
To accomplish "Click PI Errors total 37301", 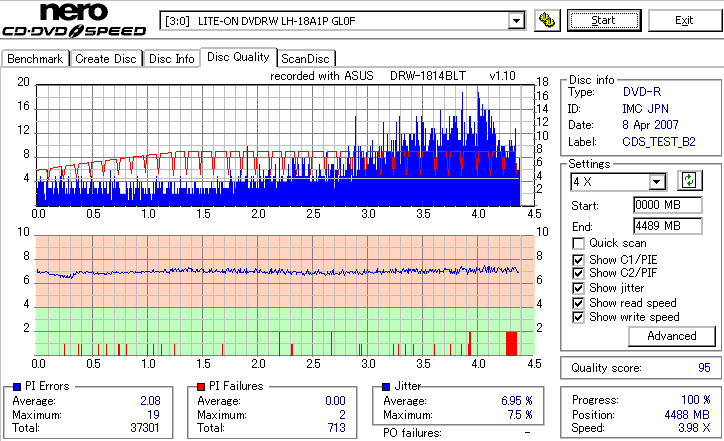I will pyautogui.click(x=145, y=428).
